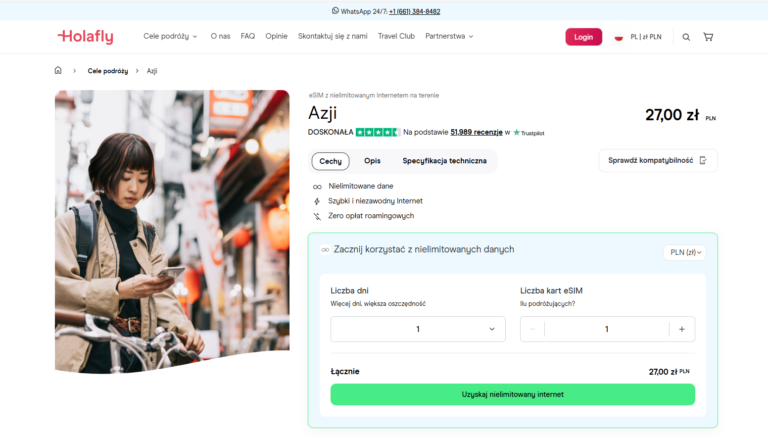Click the woman with phone product image
Screen dimensions: 768x438
[x=172, y=231]
